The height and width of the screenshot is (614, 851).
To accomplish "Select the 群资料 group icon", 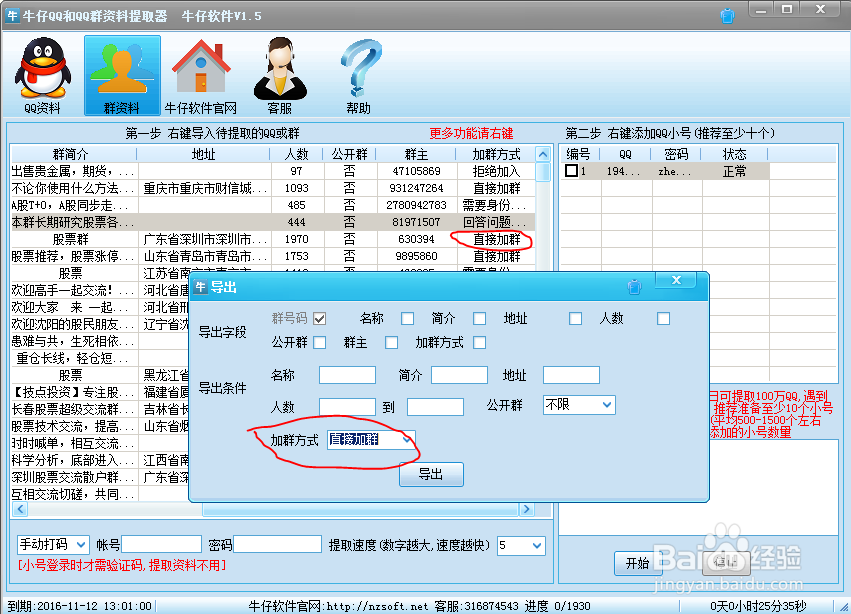I will coord(122,75).
